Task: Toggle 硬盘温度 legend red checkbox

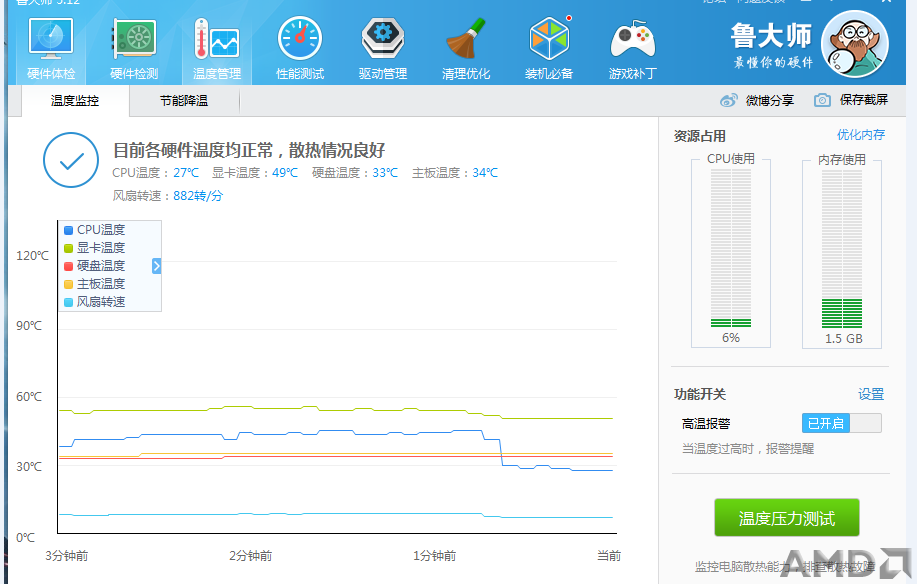Action: click(x=68, y=267)
